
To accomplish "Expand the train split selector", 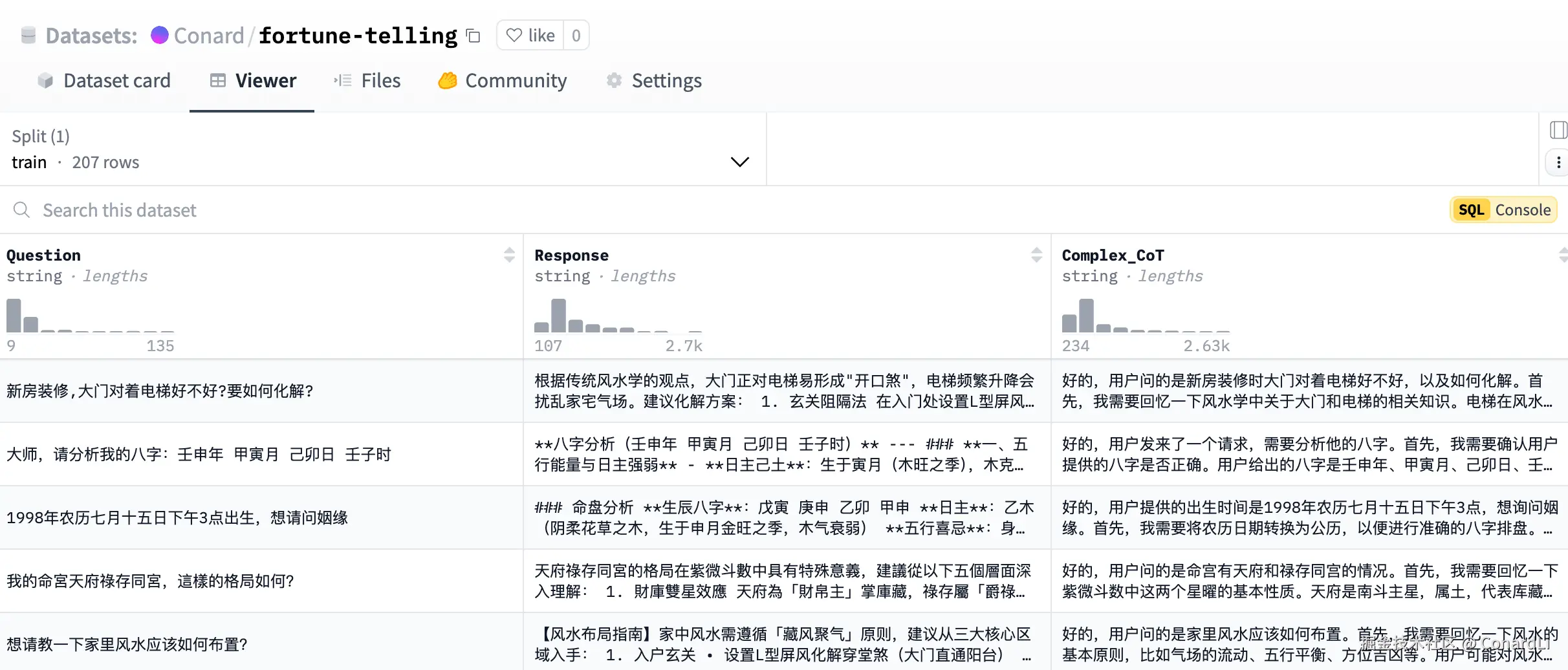I will tap(739, 161).
